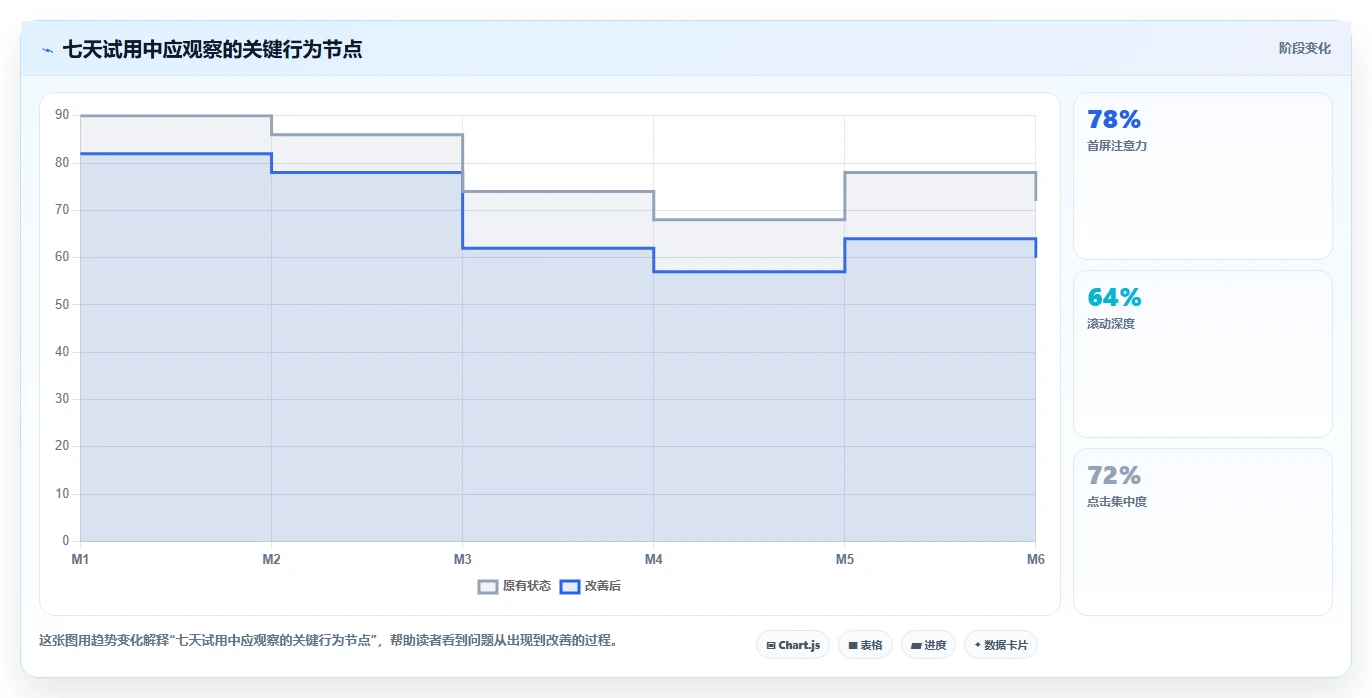
Task: Click the 64% 滚动深度 card
Action: 1202,354
